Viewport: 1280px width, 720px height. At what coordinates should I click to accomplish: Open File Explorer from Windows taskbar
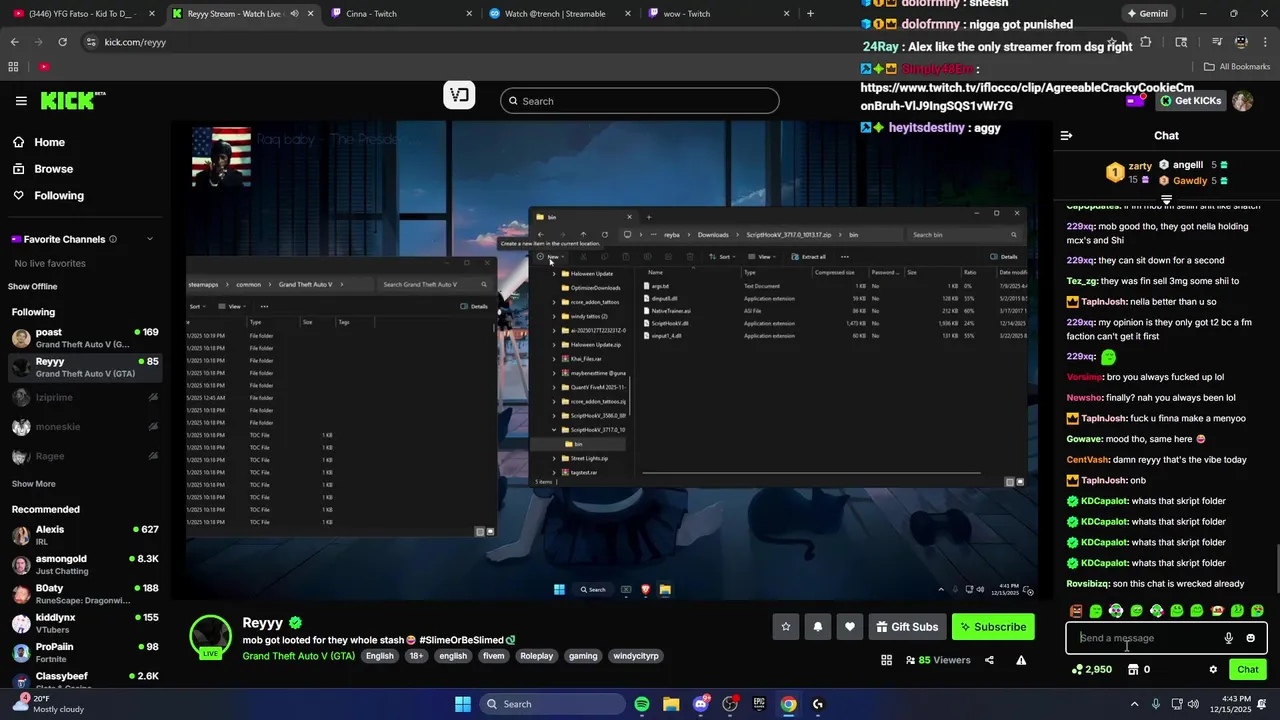(x=671, y=704)
